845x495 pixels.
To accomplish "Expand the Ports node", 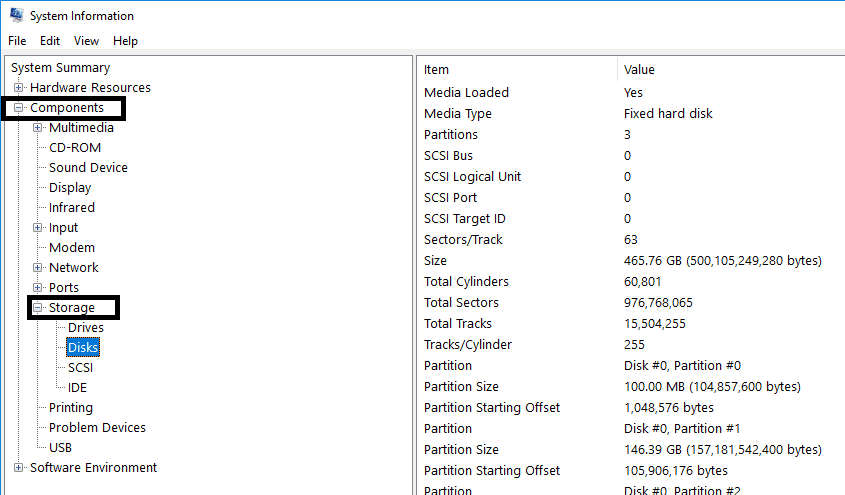I will 37,287.
